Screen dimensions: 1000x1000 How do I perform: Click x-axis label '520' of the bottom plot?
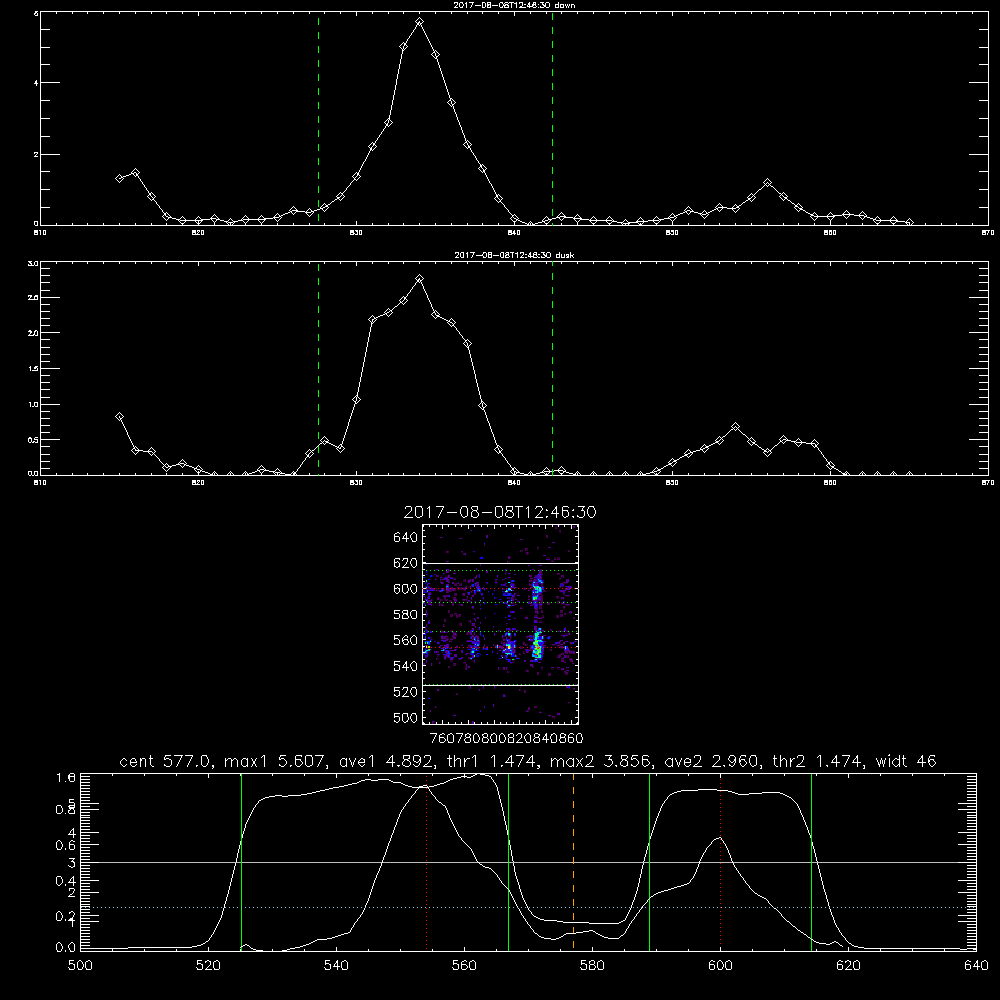tap(209, 966)
